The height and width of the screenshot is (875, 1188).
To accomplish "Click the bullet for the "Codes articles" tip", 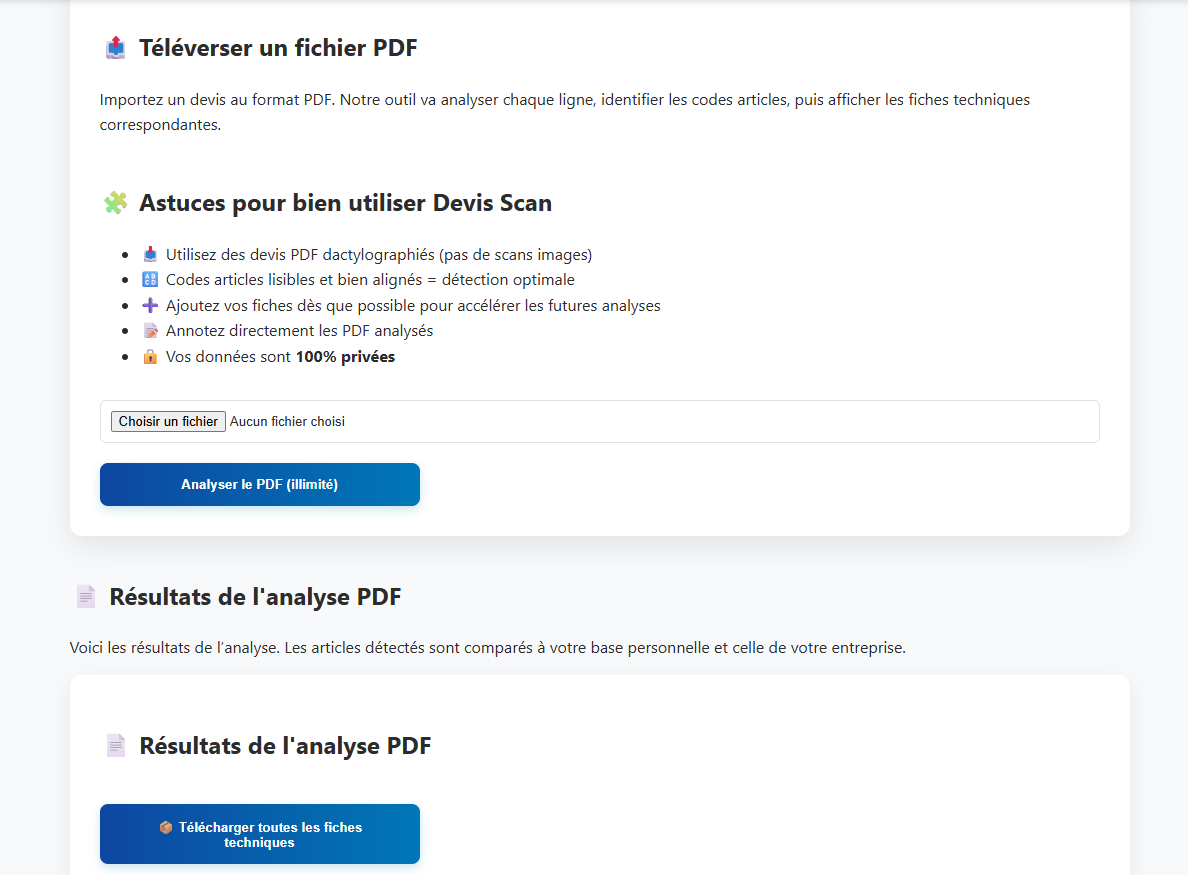I will [x=124, y=279].
